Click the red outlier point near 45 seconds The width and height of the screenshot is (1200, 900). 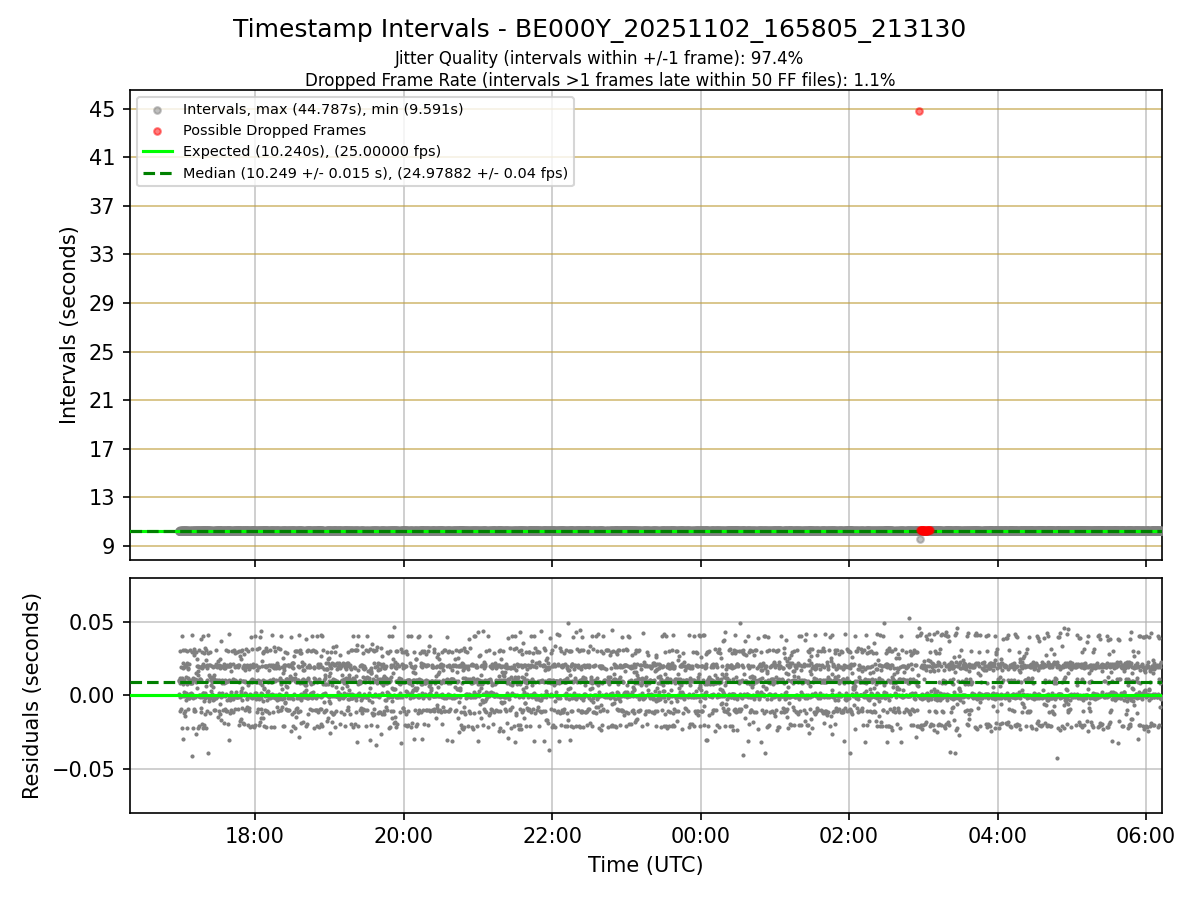click(x=919, y=111)
